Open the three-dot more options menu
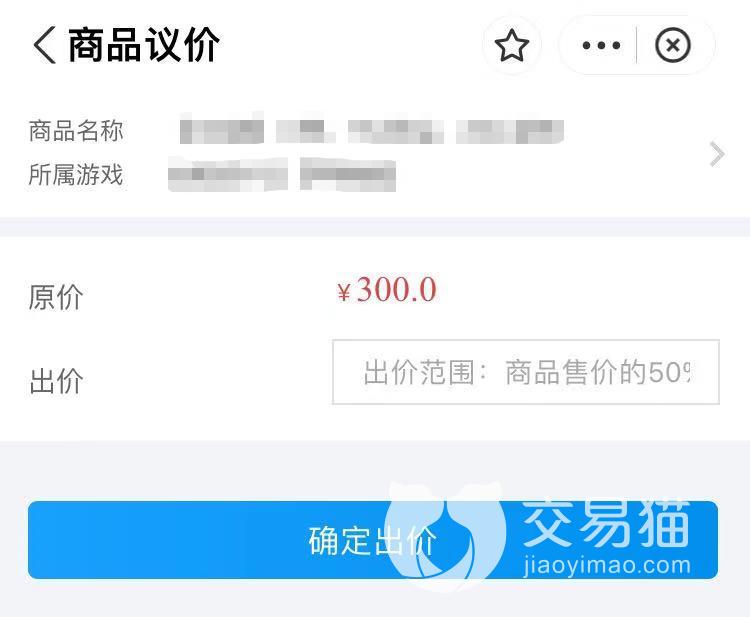 (601, 46)
